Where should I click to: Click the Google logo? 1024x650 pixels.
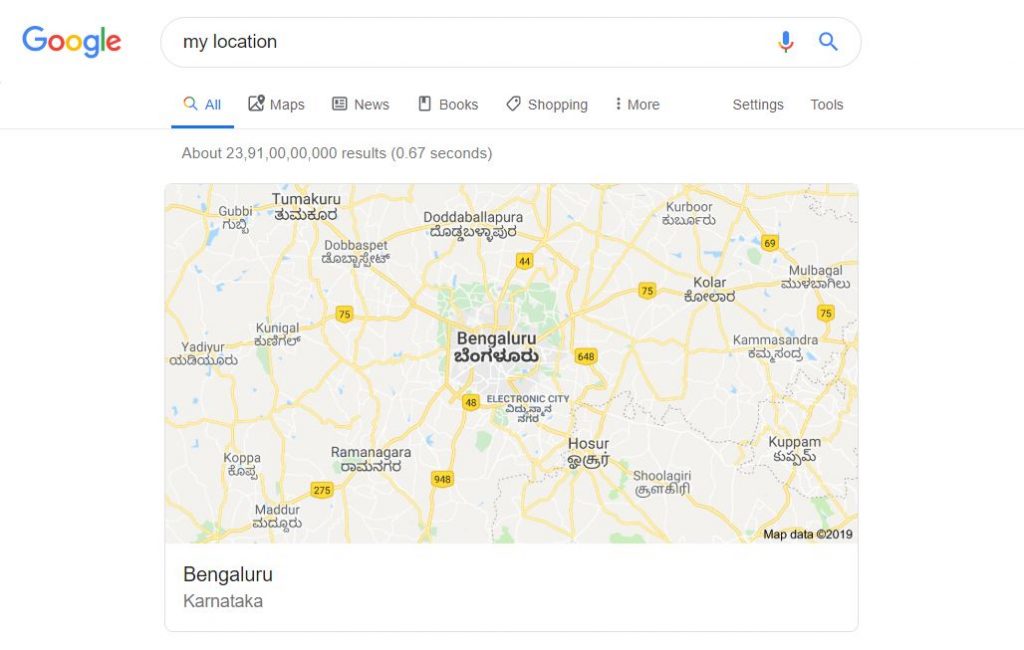(72, 42)
